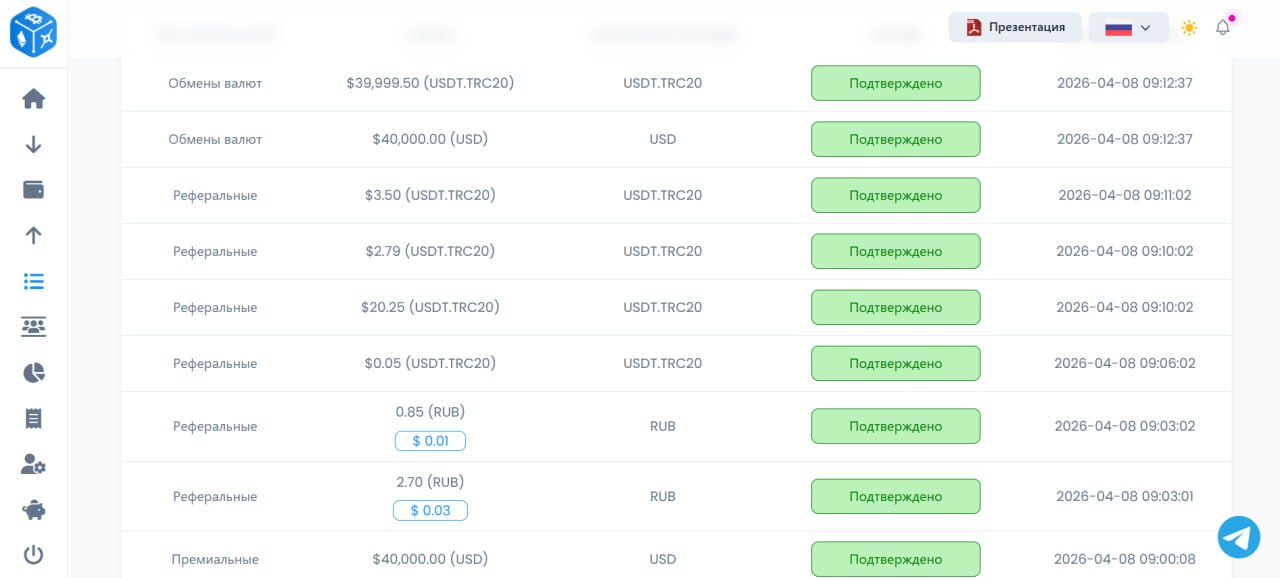
Task: Open the pie chart statistics icon
Action: coord(34,373)
